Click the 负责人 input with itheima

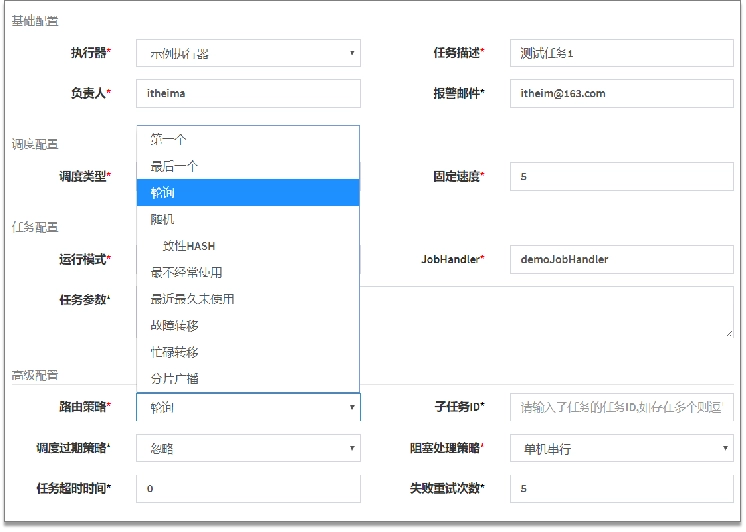point(248,93)
